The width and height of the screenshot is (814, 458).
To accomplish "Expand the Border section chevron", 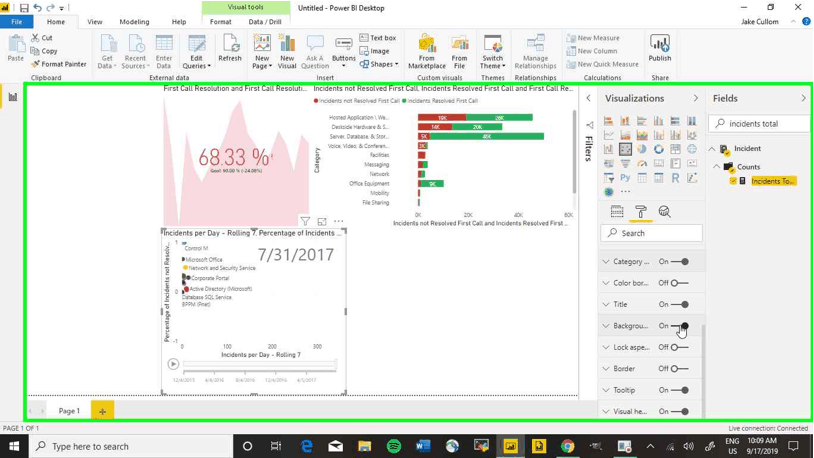I will [606, 369].
